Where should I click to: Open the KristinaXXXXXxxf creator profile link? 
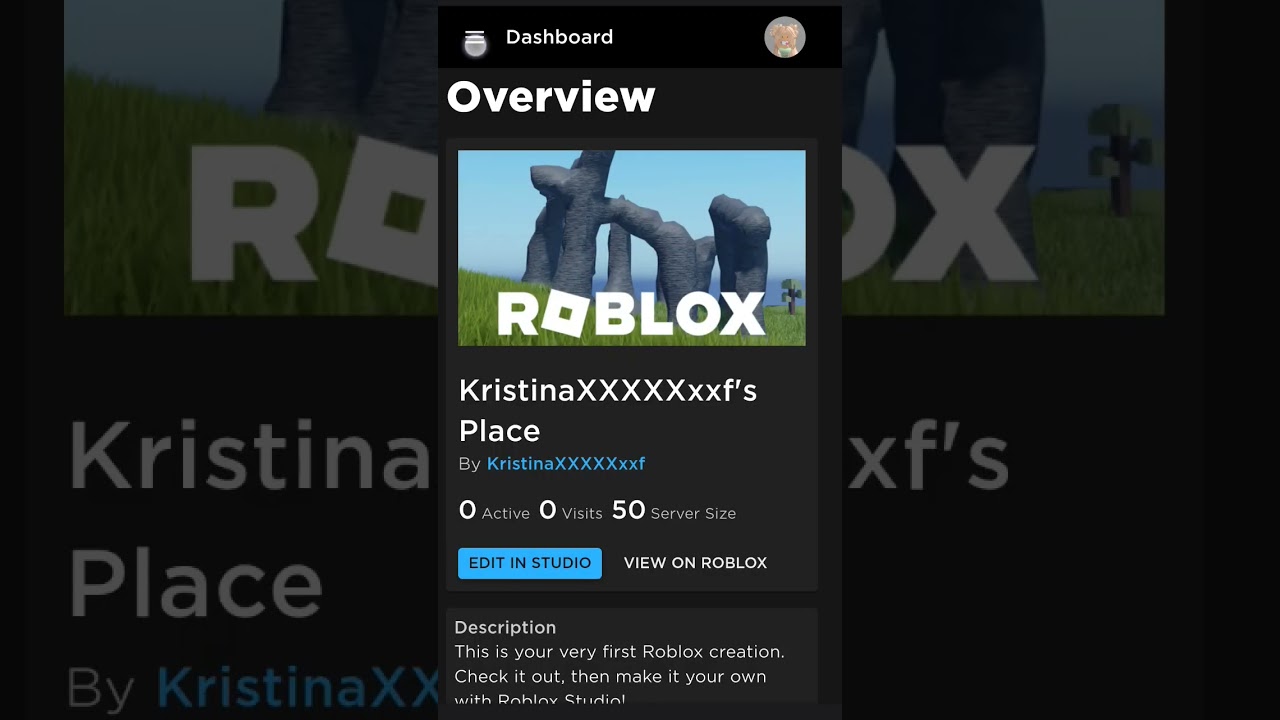click(x=566, y=464)
